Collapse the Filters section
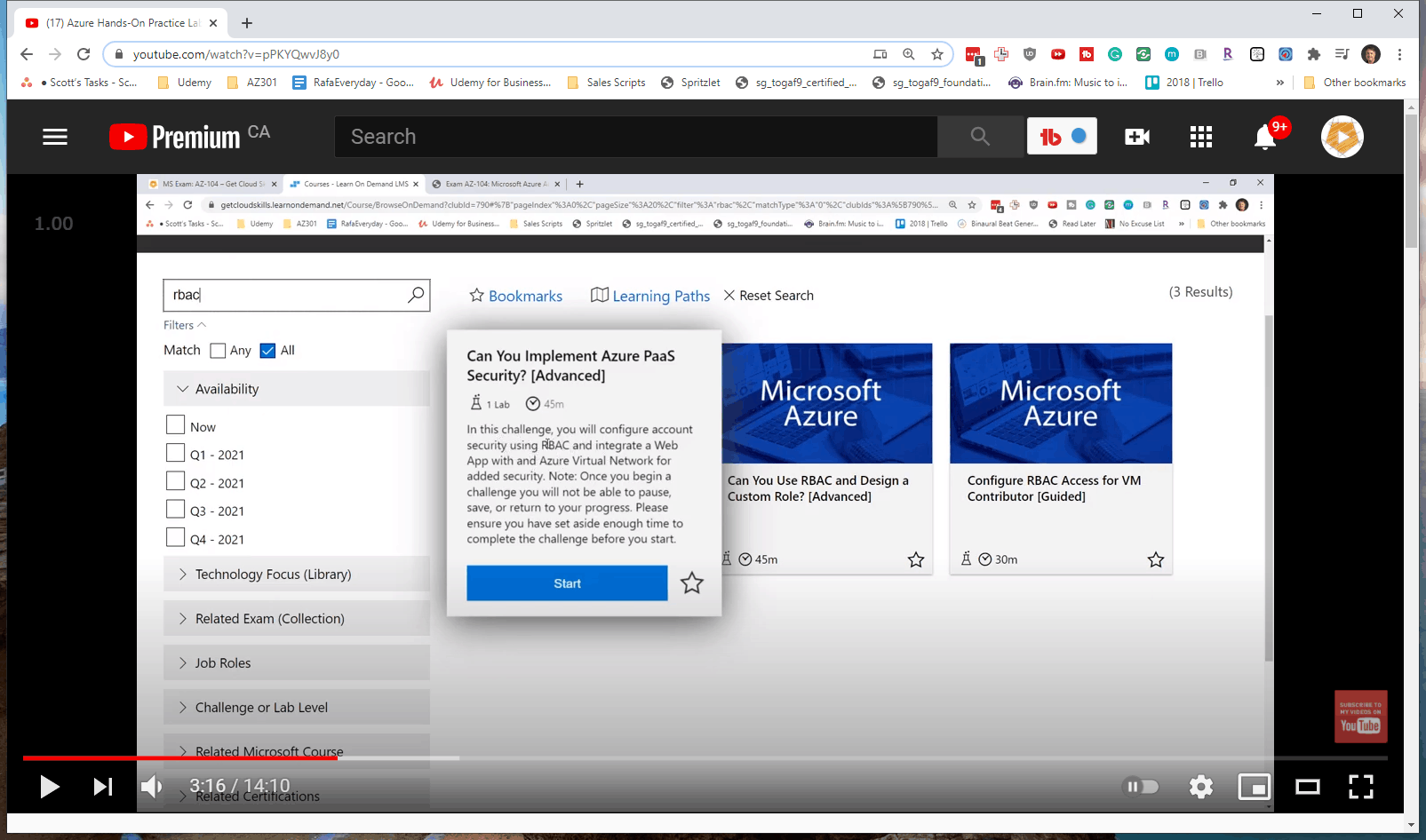 pyautogui.click(x=185, y=325)
